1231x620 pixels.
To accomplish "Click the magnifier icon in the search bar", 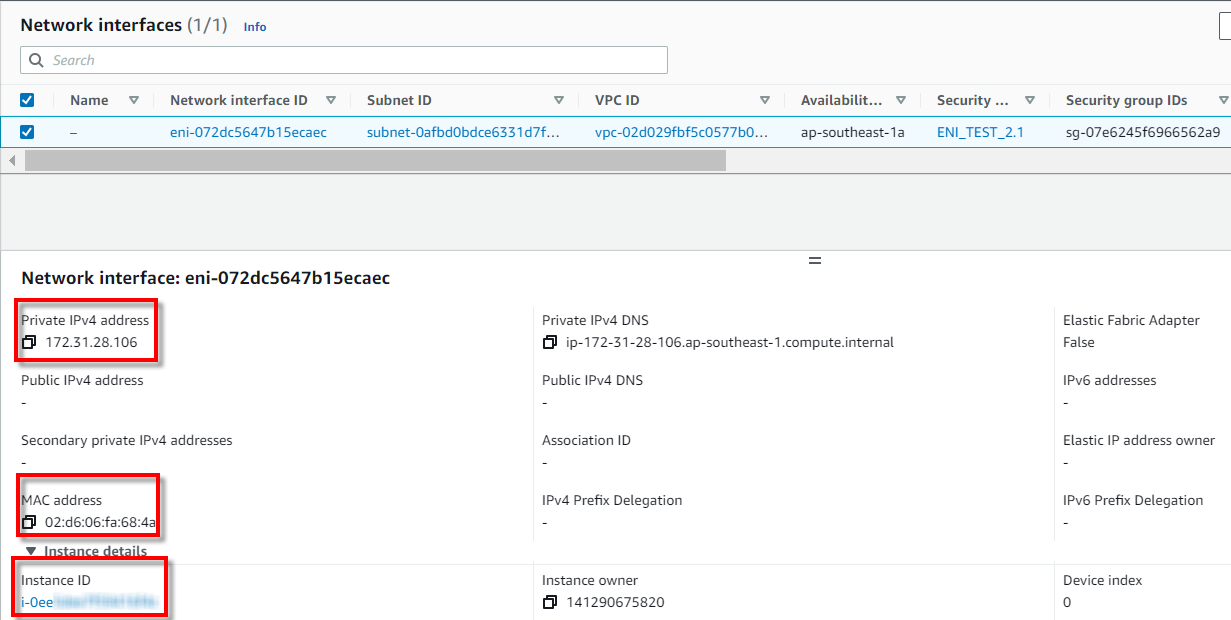I will point(36,60).
